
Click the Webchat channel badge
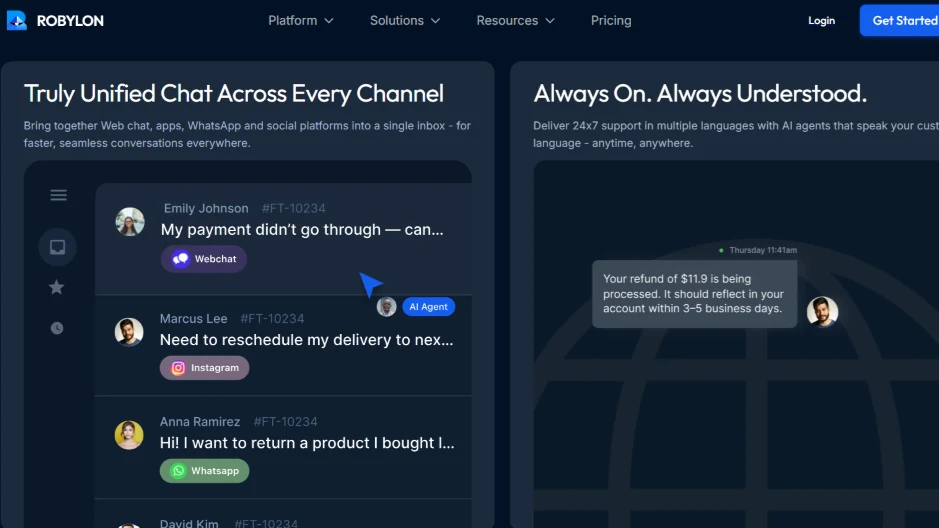[x=204, y=259]
